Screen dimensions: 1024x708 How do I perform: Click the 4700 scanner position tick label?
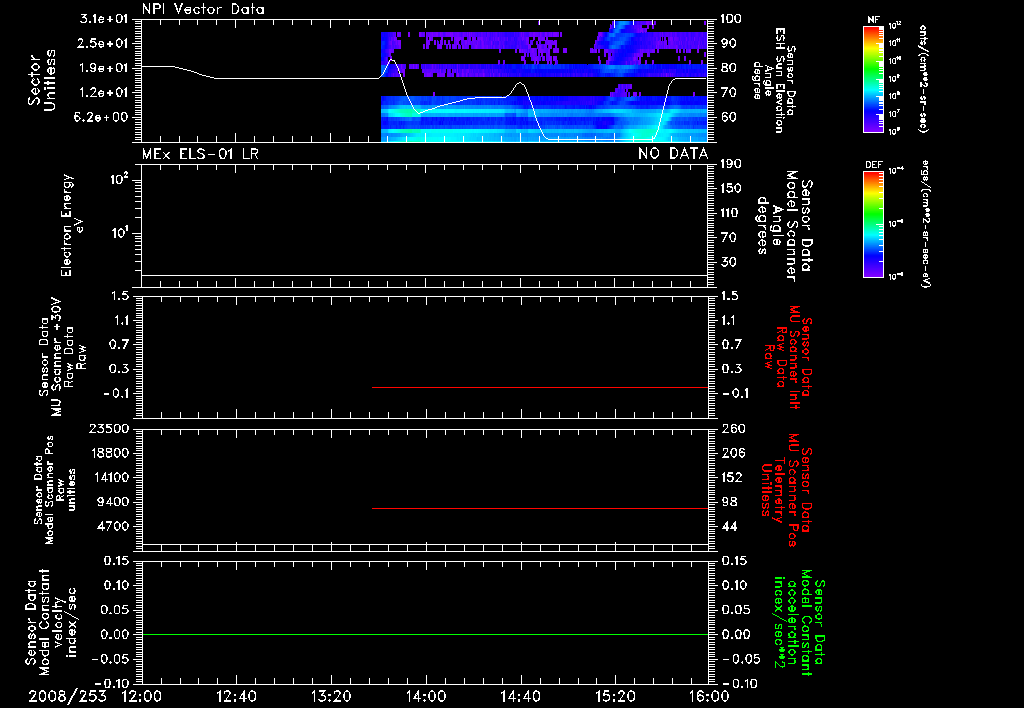(x=114, y=526)
